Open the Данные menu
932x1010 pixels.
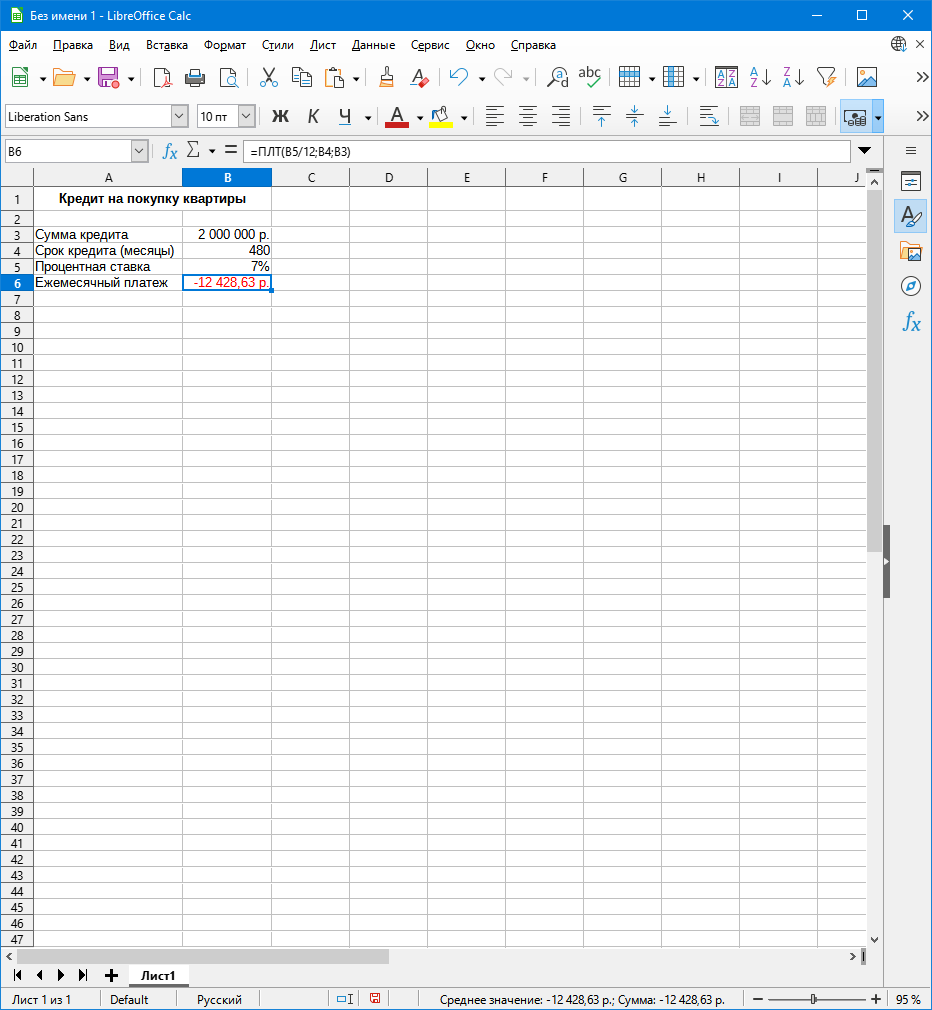(374, 45)
